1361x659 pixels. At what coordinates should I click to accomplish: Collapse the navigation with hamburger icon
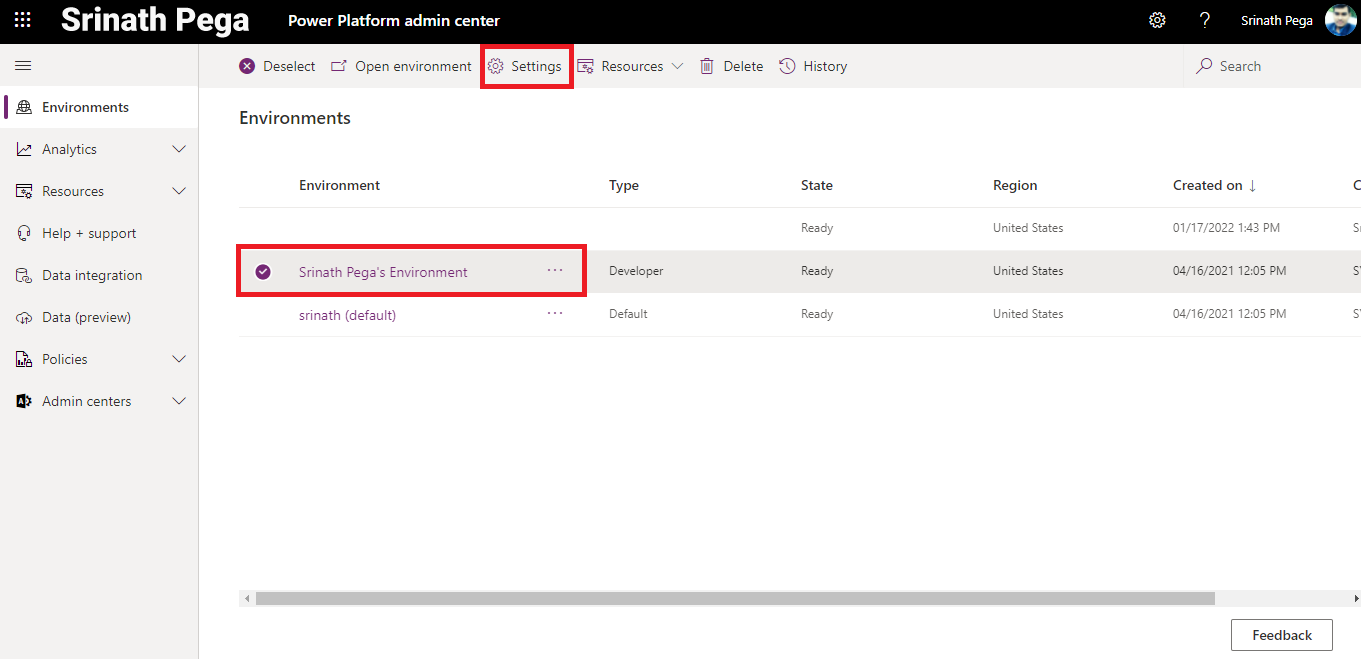23,66
